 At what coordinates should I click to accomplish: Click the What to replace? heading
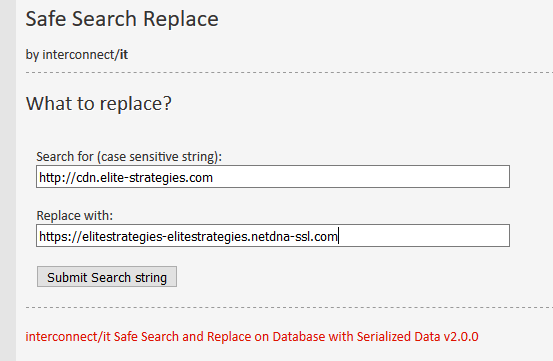click(x=99, y=103)
